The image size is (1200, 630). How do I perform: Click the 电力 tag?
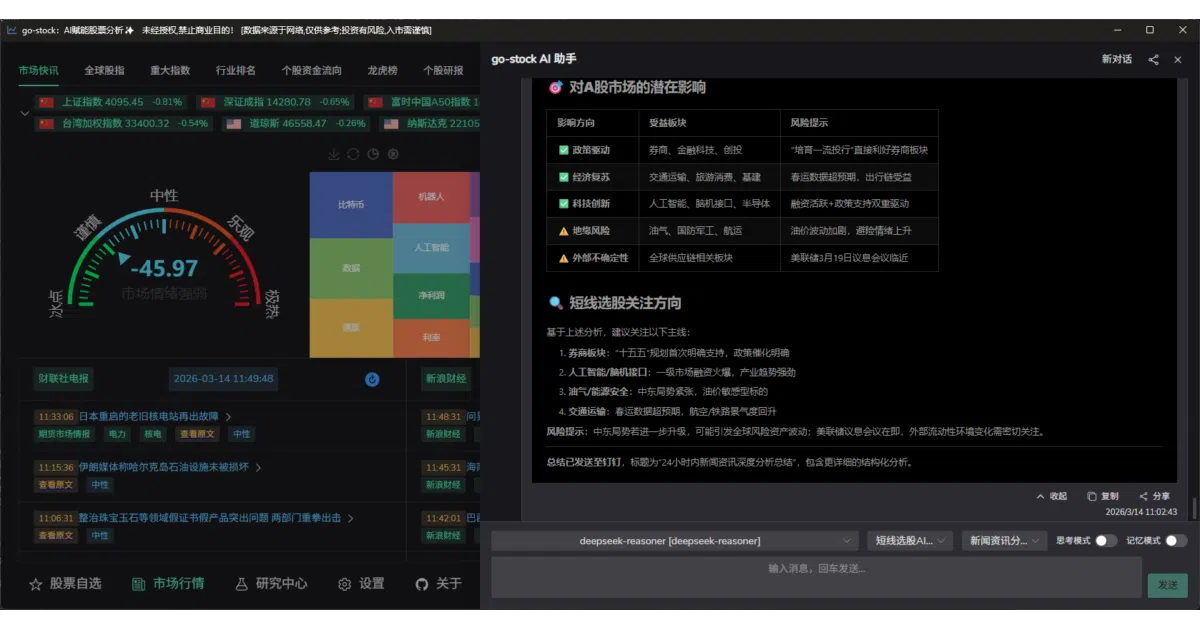(x=118, y=434)
